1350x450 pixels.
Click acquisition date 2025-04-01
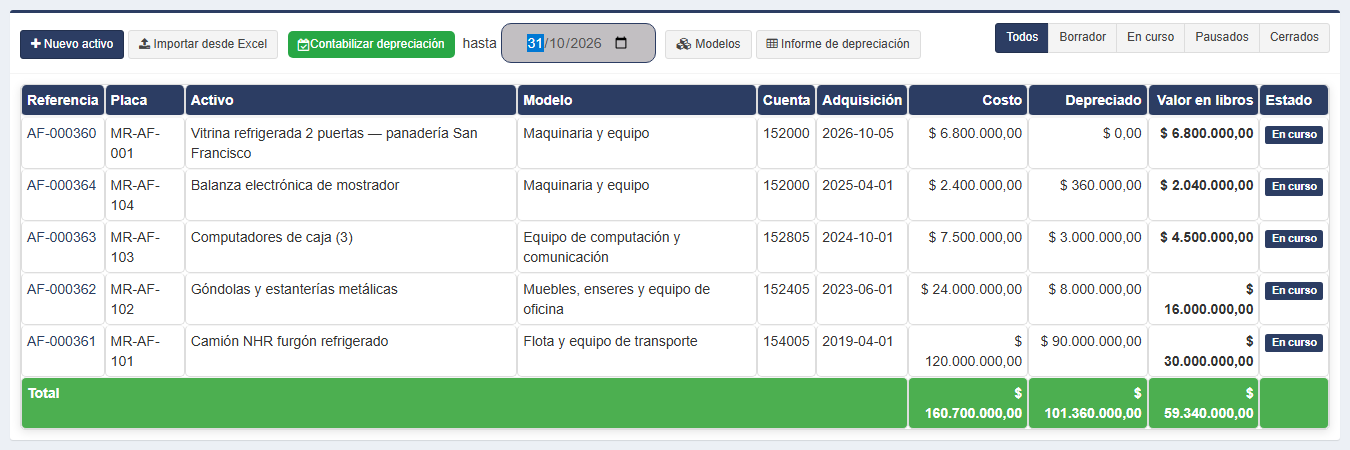(857, 185)
